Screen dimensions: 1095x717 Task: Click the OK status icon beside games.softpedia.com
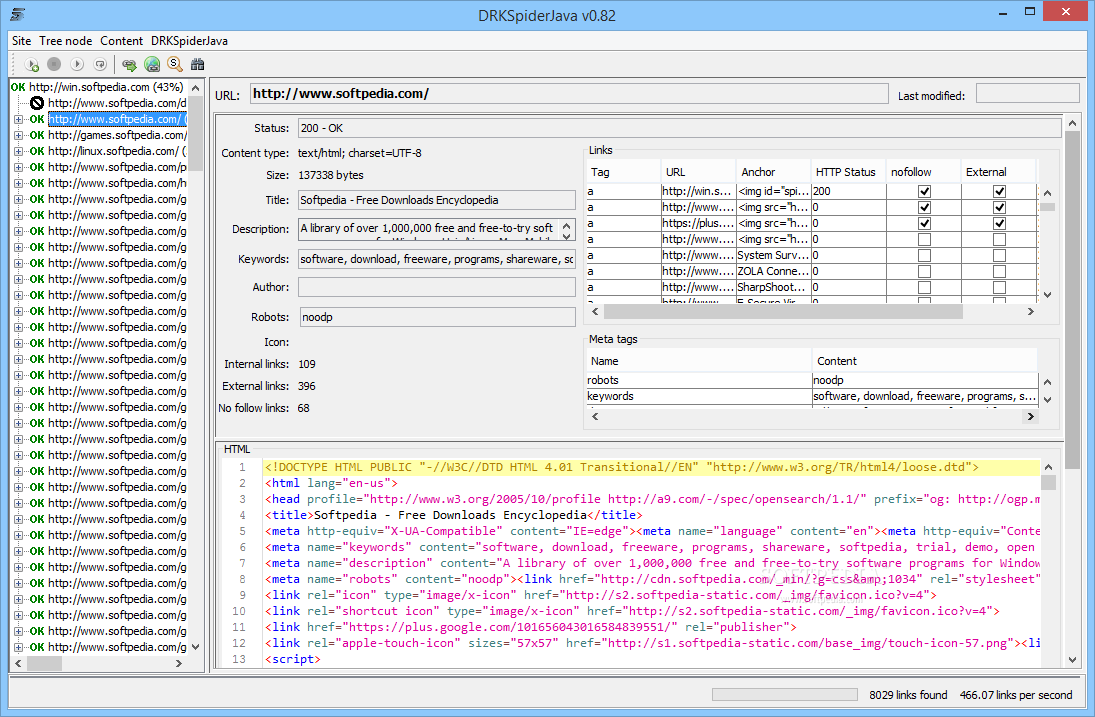pos(37,135)
